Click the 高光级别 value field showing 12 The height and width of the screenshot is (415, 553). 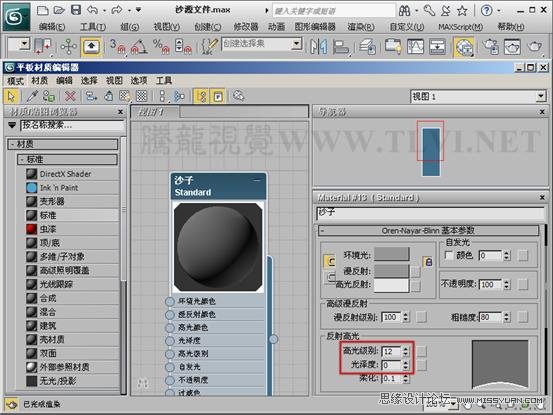(391, 352)
